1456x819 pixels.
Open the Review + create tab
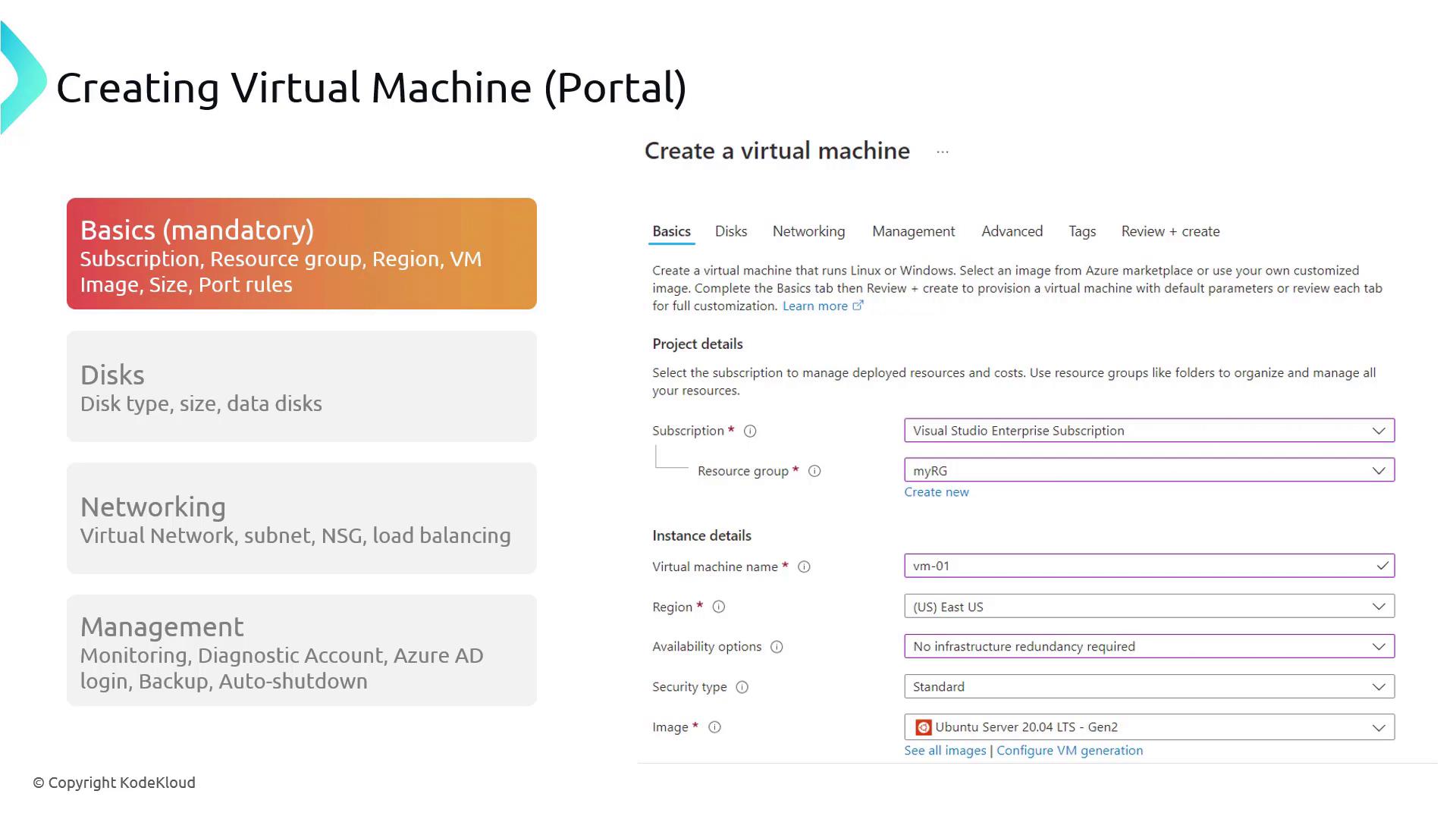pyautogui.click(x=1170, y=231)
